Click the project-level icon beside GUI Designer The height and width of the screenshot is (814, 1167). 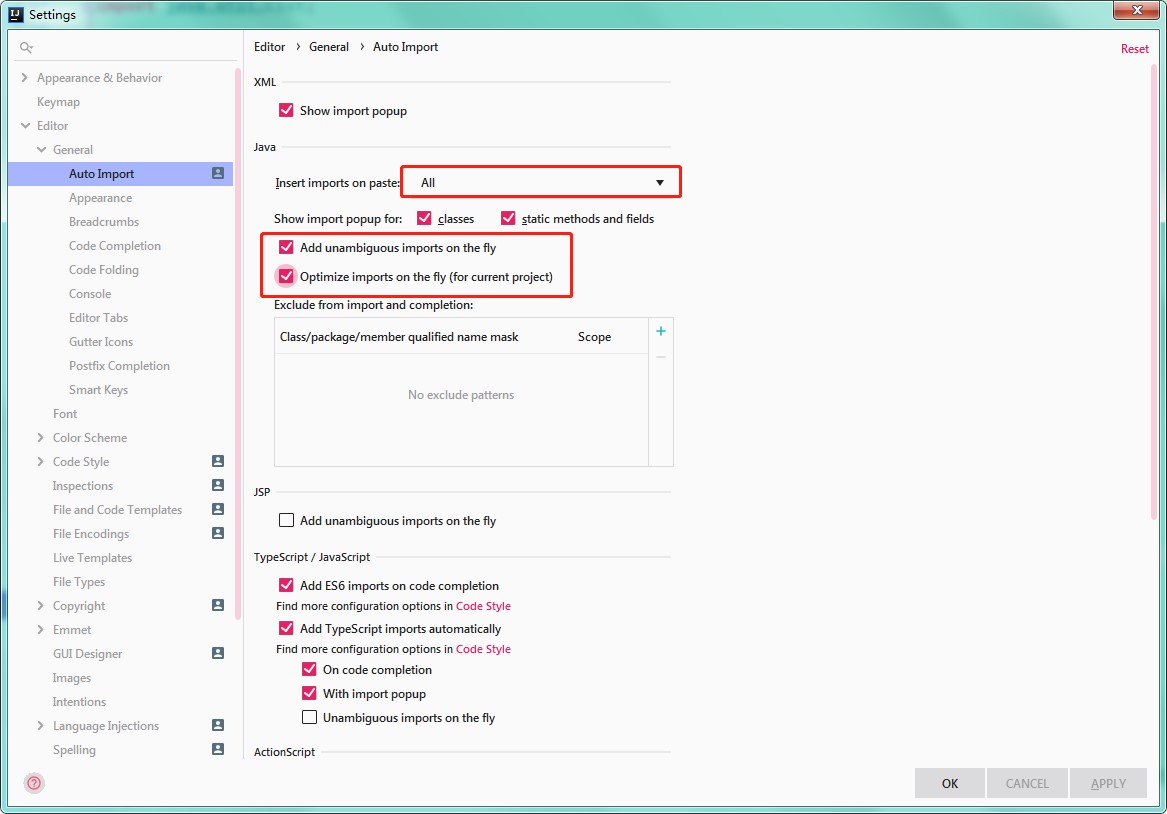click(218, 653)
